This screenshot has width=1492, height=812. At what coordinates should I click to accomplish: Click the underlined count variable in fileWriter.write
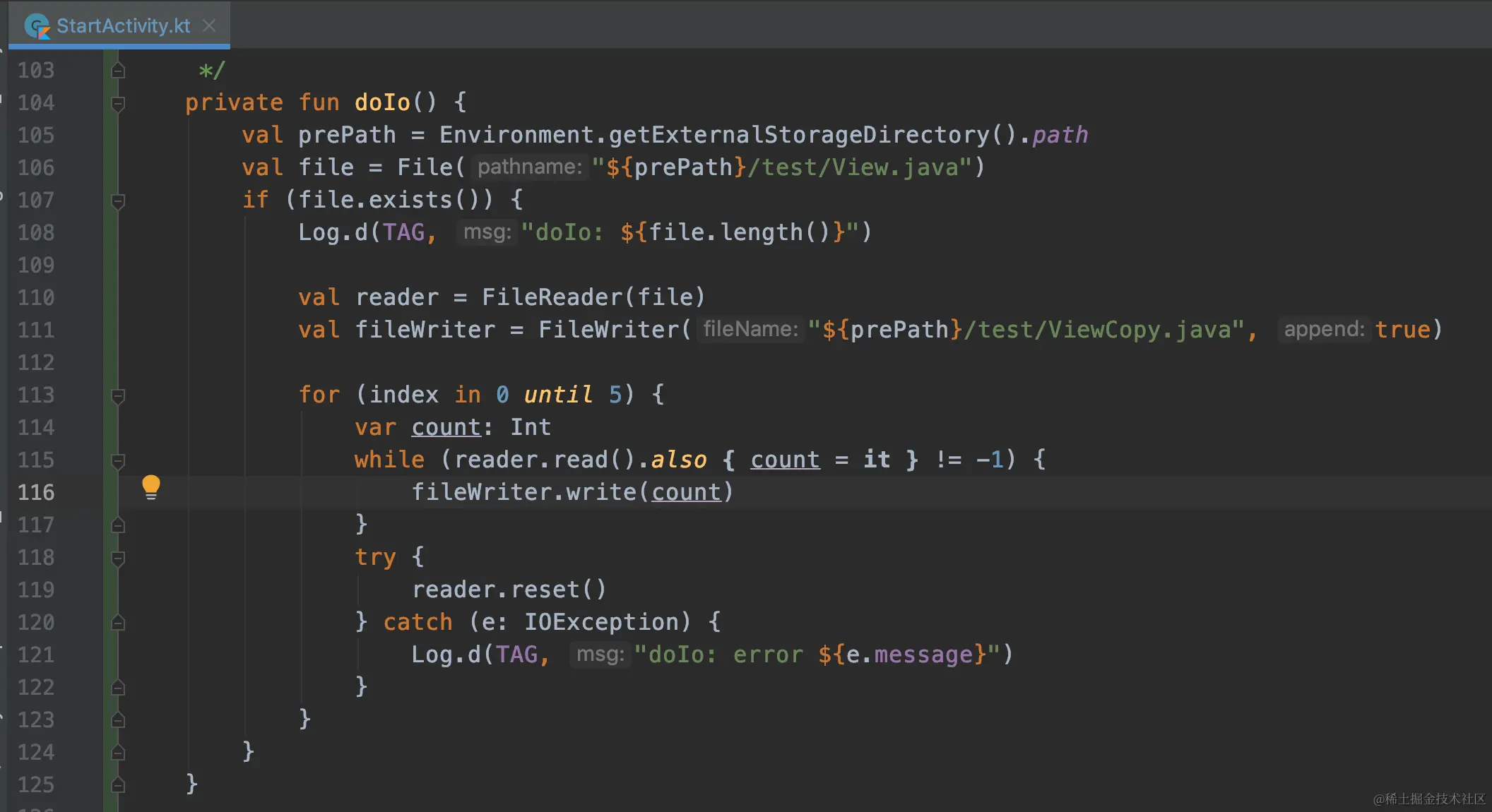(686, 492)
